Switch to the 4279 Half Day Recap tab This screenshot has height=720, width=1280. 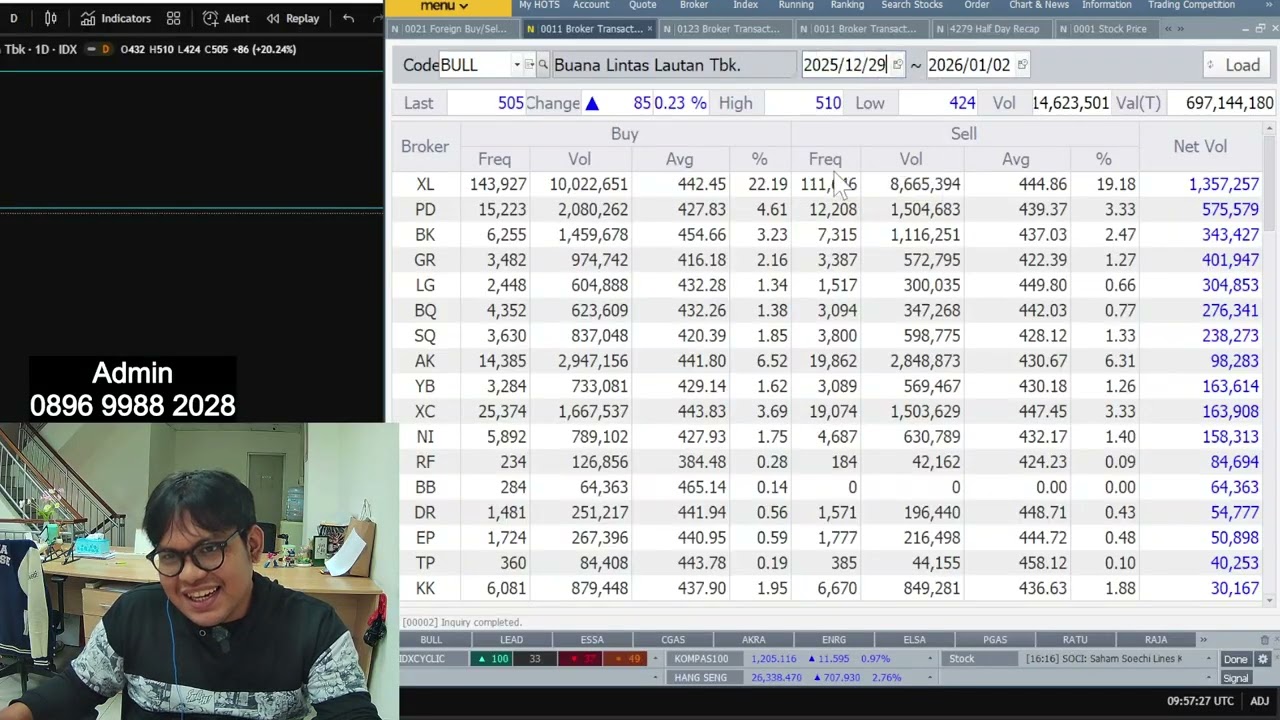993,29
